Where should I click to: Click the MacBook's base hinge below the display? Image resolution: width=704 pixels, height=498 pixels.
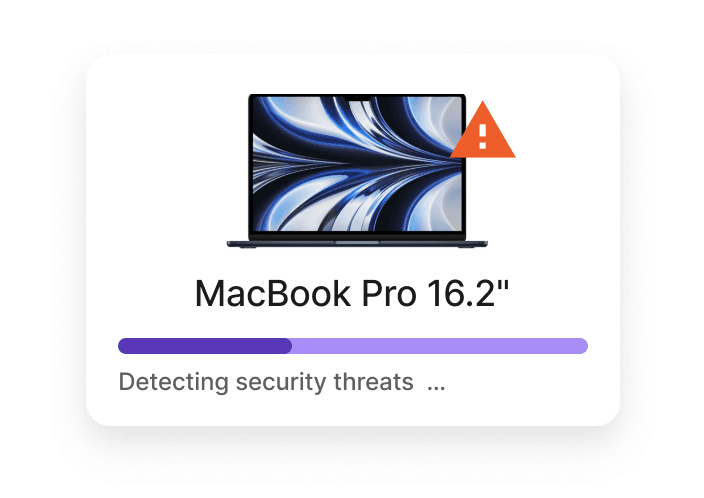[x=357, y=244]
